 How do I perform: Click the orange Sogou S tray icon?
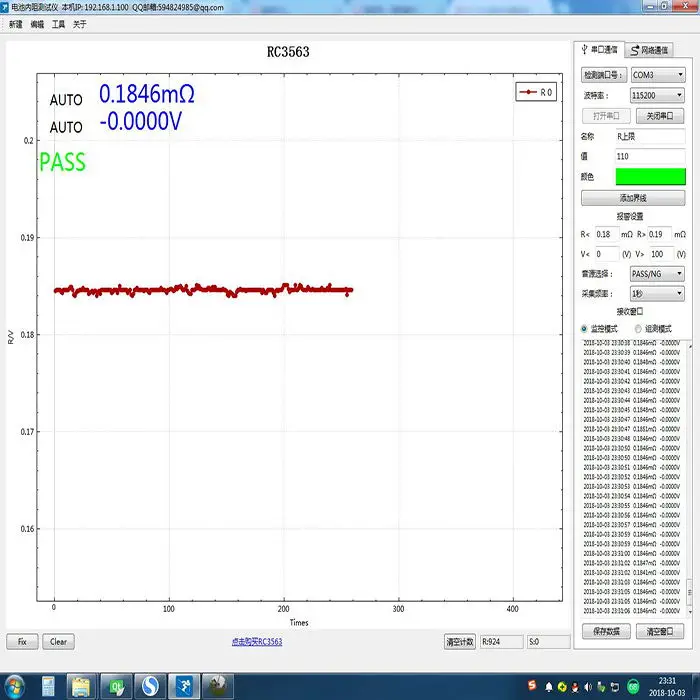[531, 685]
